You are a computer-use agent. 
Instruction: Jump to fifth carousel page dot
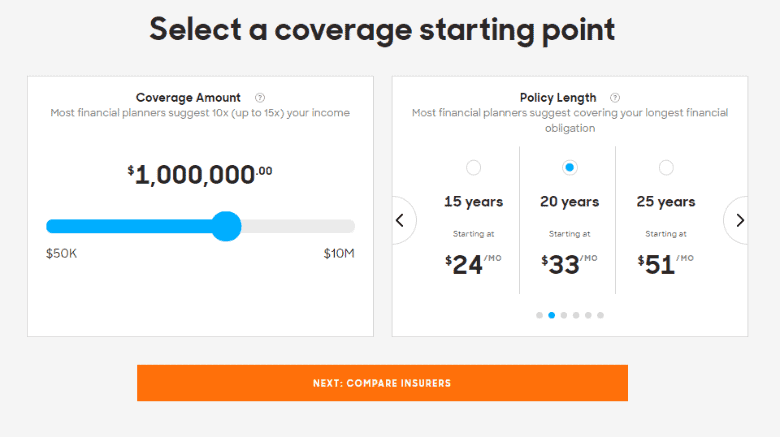click(x=588, y=315)
